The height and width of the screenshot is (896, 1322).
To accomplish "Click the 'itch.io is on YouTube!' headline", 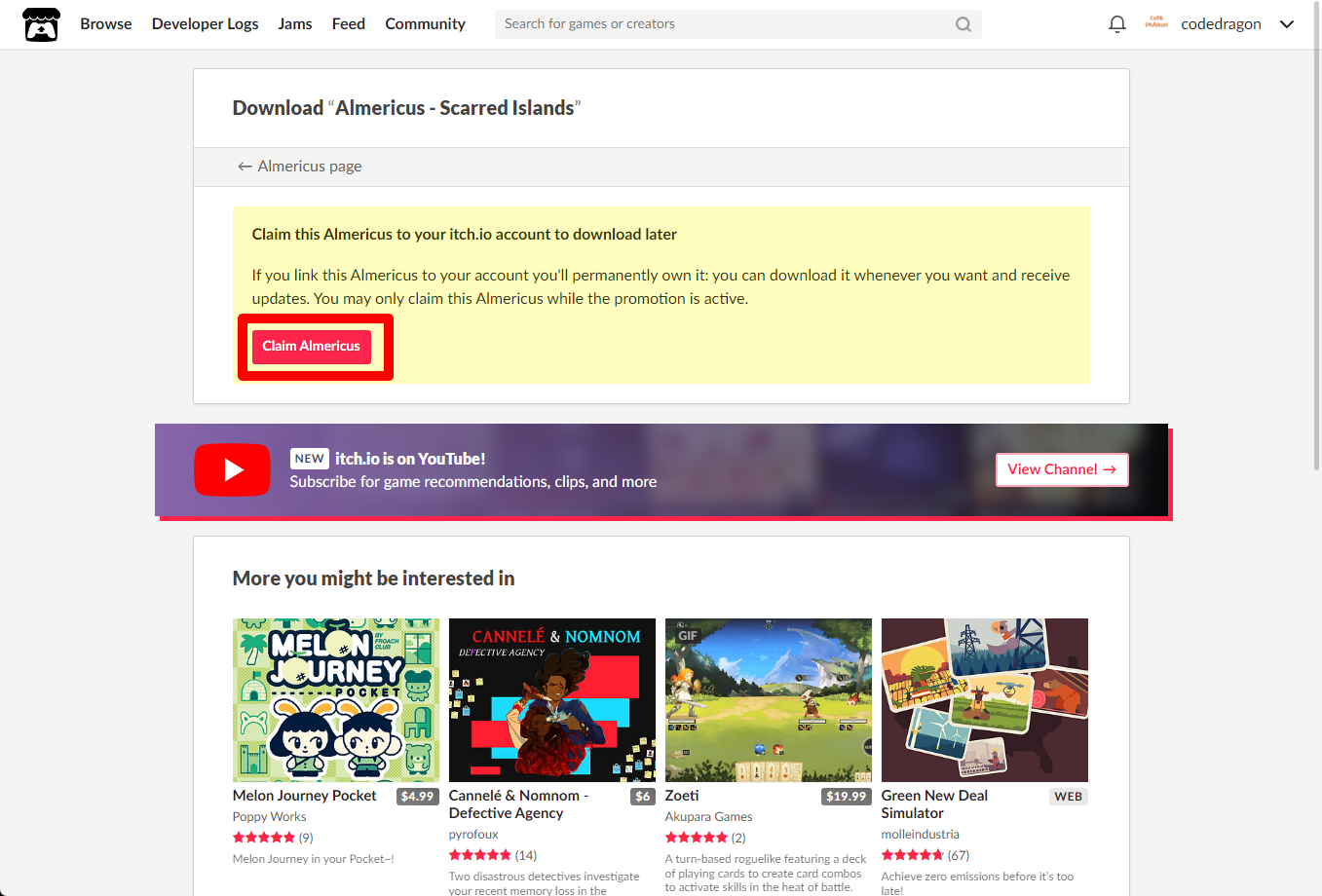I will point(410,459).
